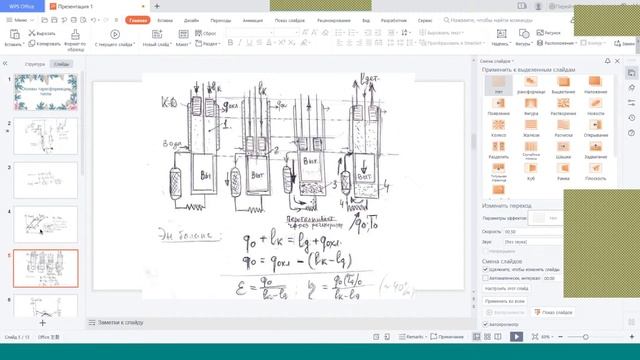The height and width of the screenshot is (360, 640).
Task: Toggle italic formatting
Action: point(240,43)
